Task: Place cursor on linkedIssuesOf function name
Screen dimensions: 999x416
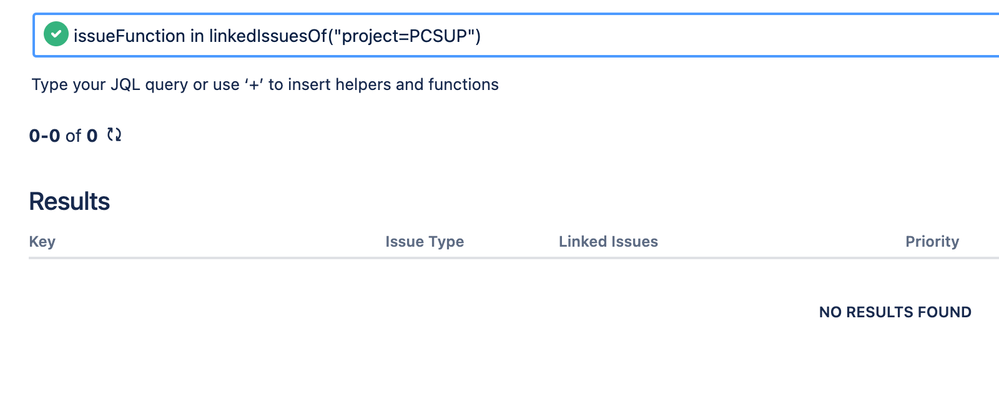Action: coord(268,36)
